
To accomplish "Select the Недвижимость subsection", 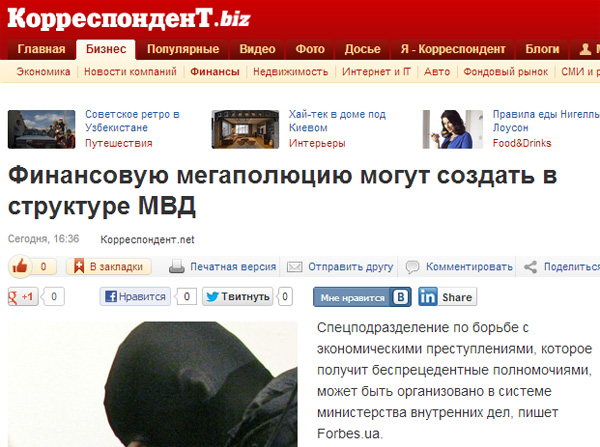I will pos(290,72).
